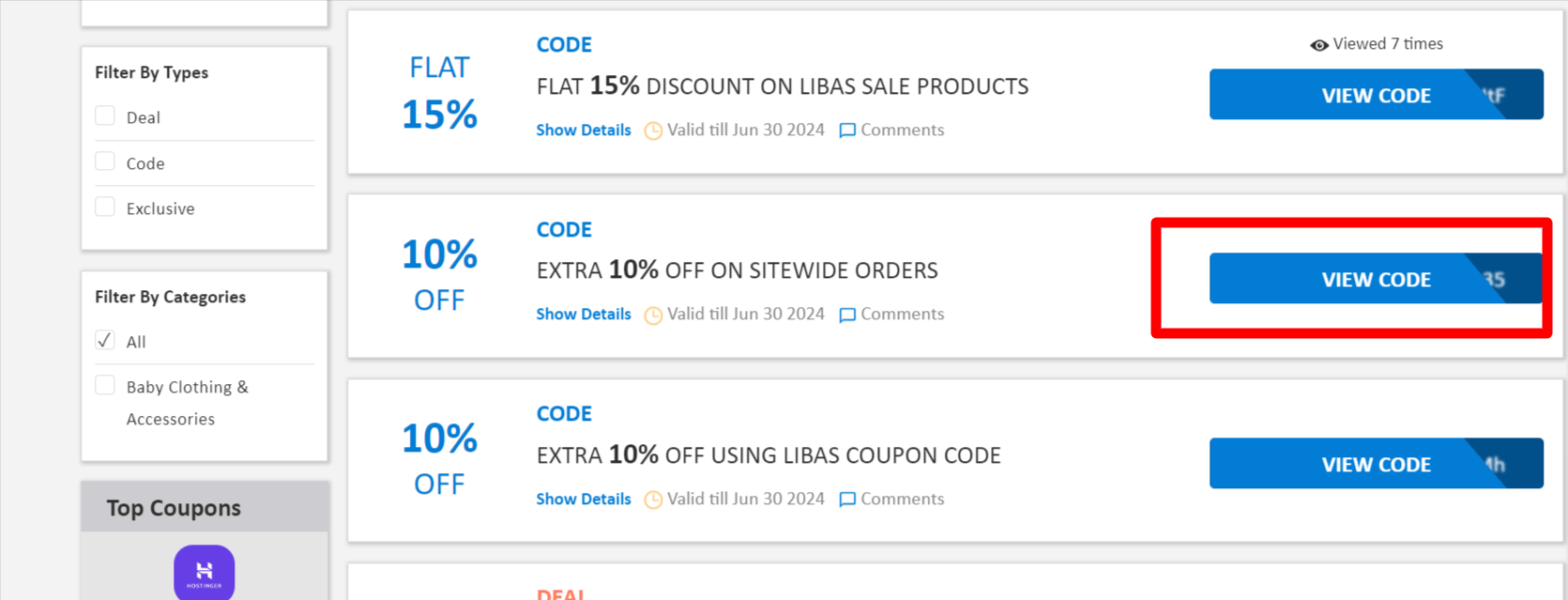Click the clock icon on the sitewide orders coupon
The width and height of the screenshot is (1568, 600).
[x=653, y=315]
